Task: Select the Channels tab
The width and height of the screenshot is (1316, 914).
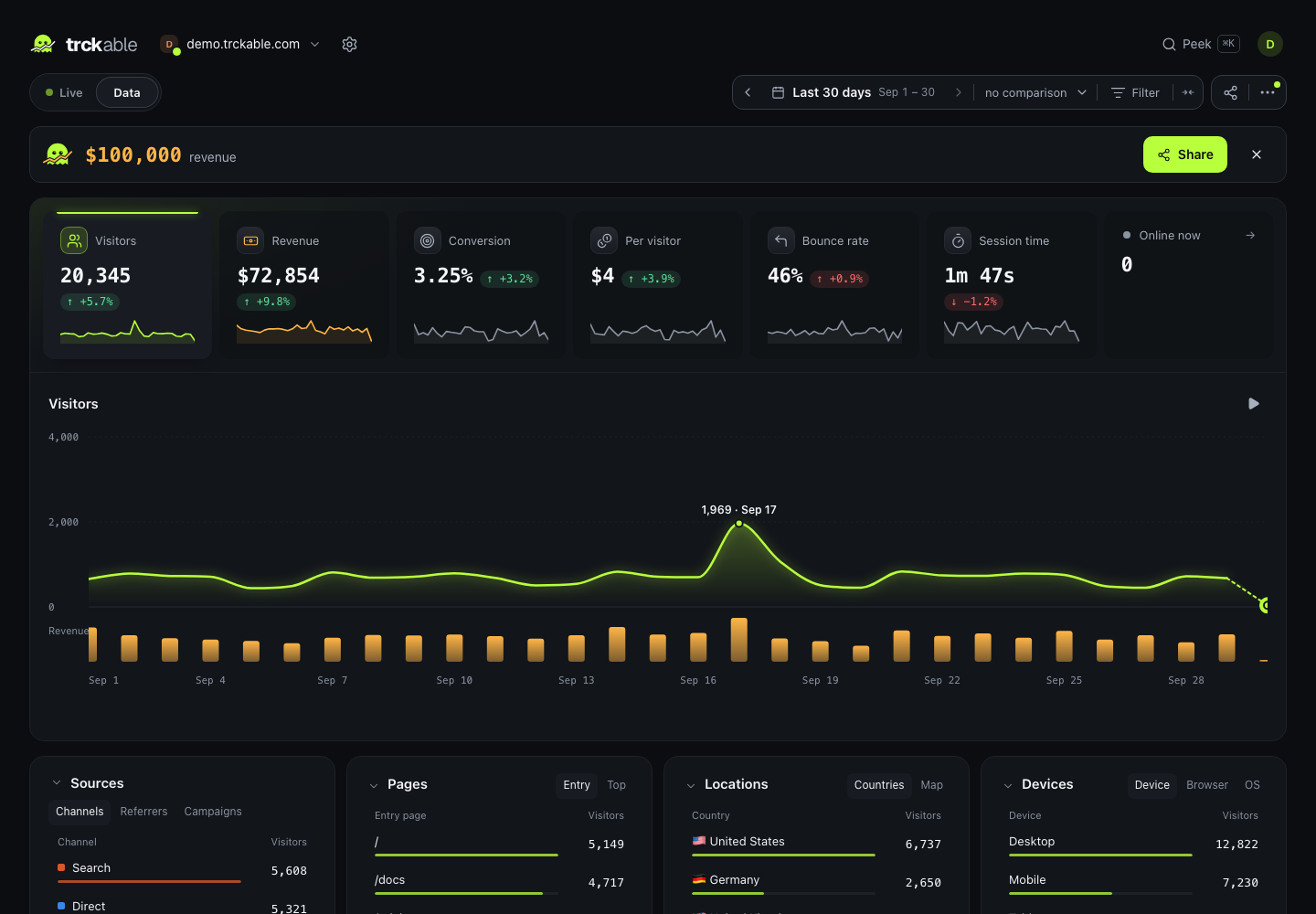Action: pos(80,811)
